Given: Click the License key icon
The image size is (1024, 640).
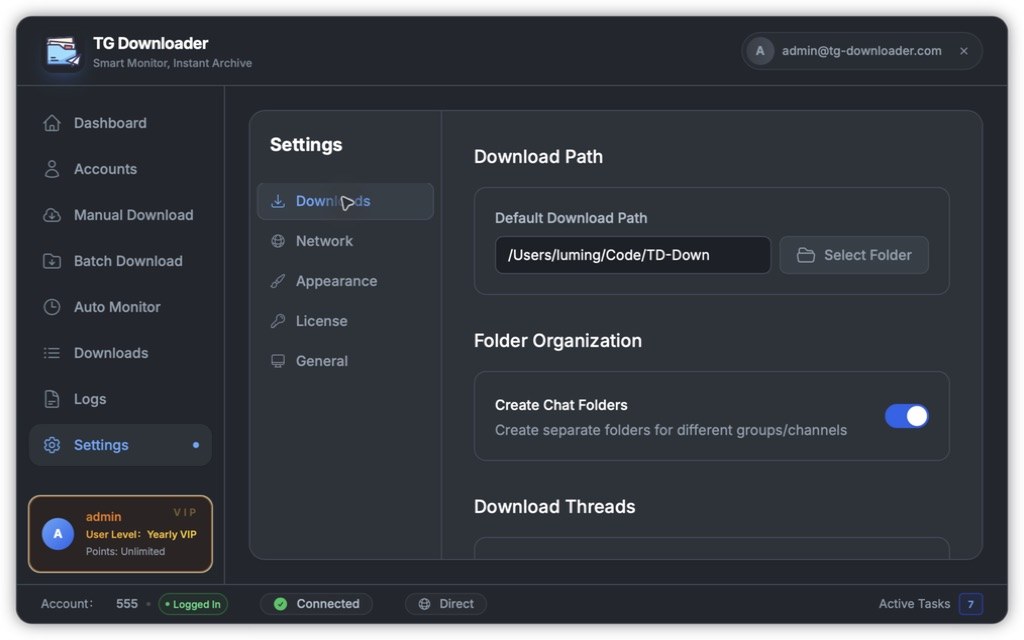Looking at the screenshot, I should tap(278, 321).
